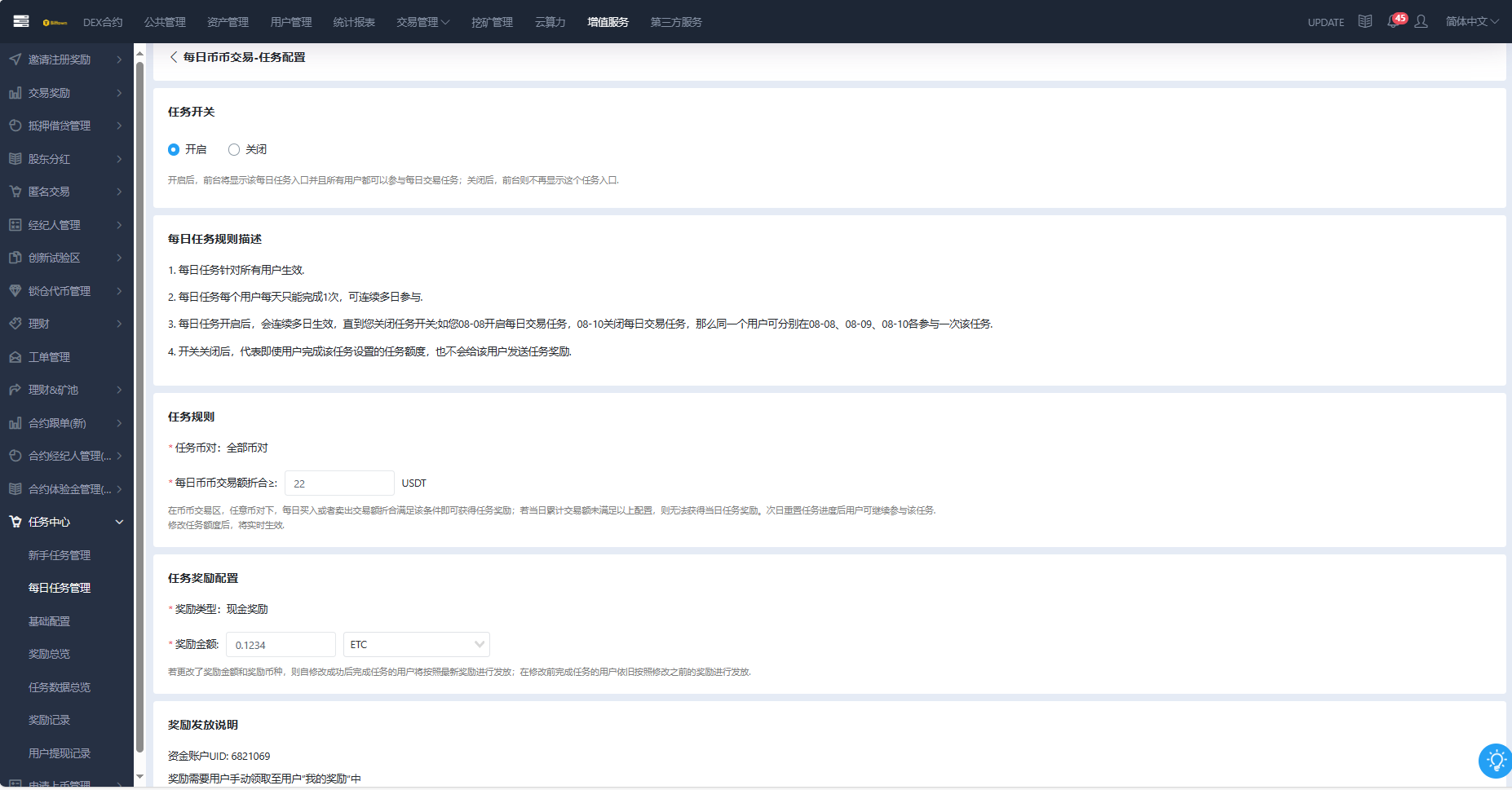
Task: Open the 增值服务 top menu
Action: click(608, 22)
